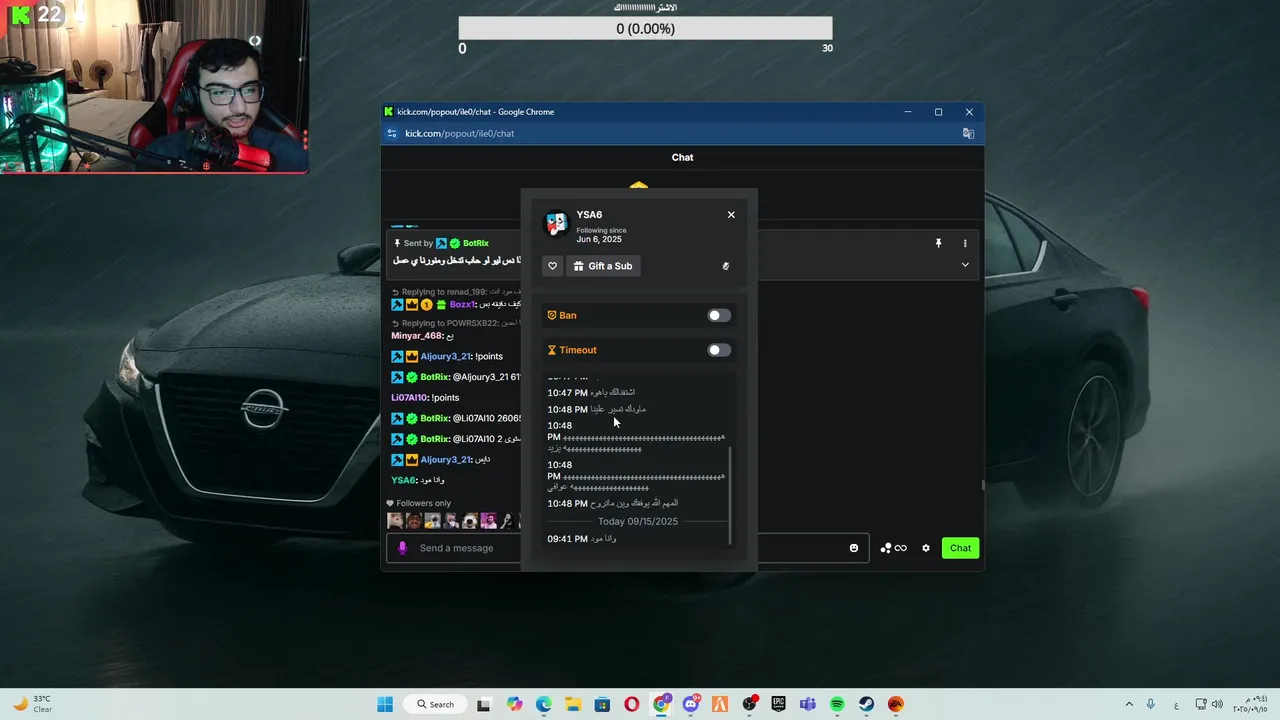Click Li07AI10 username in chat
Screen dimensions: 1280x720
click(x=410, y=398)
